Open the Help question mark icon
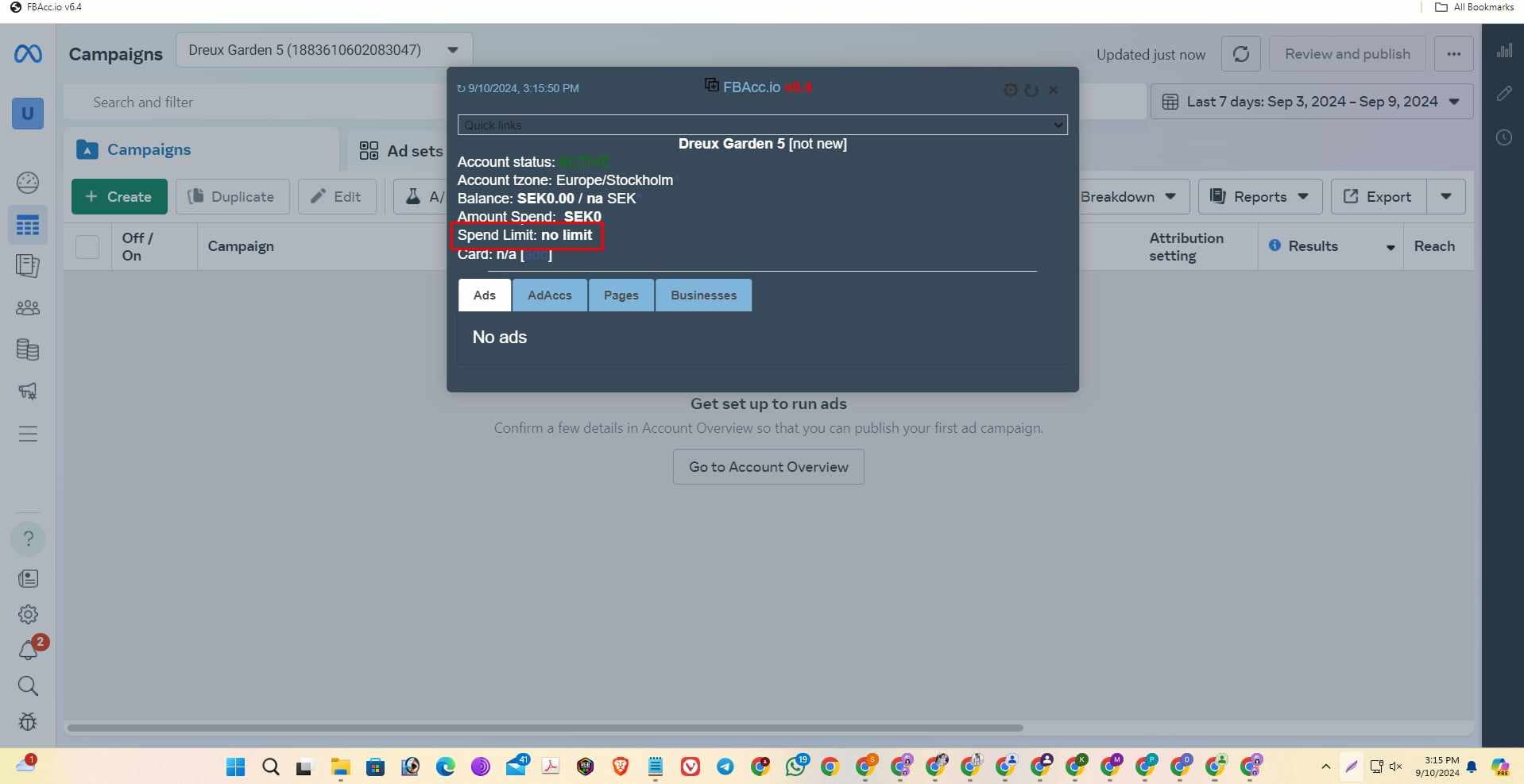This screenshot has width=1524, height=784. 28,539
